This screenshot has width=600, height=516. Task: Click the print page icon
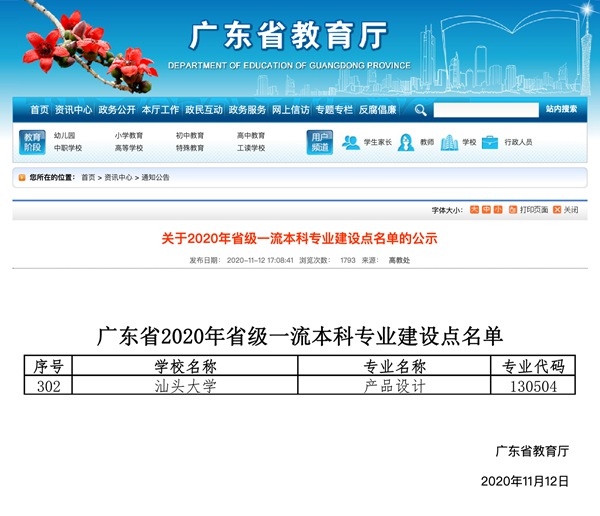click(x=513, y=209)
